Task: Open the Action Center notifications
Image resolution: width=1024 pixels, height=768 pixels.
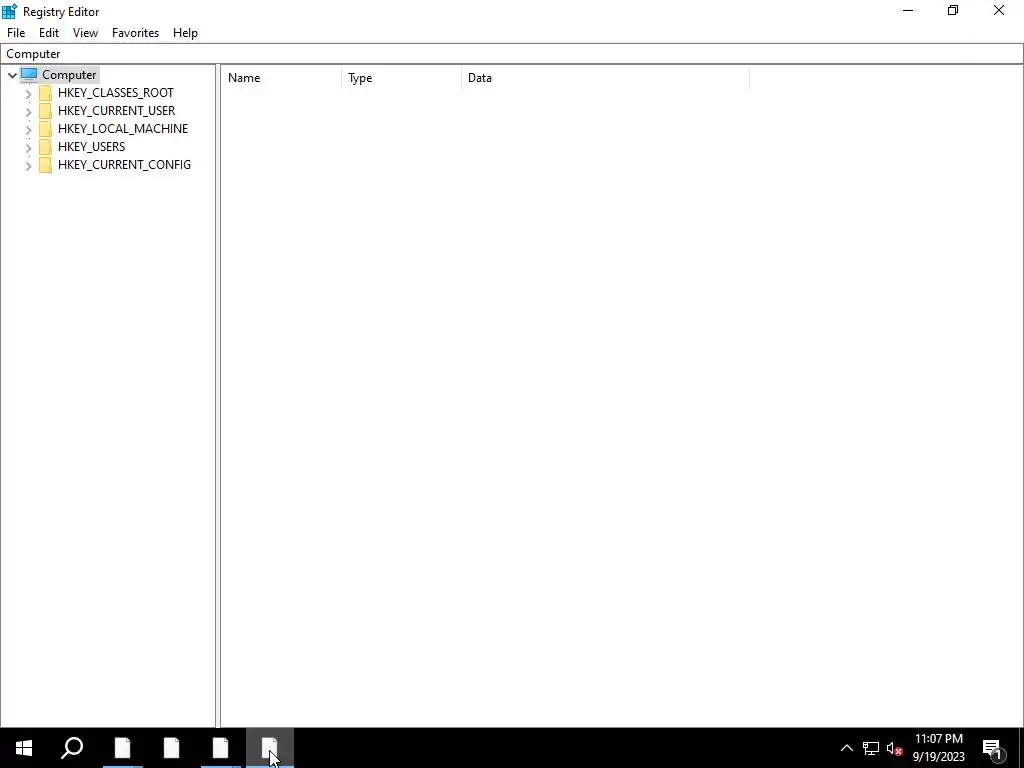Action: (993, 748)
